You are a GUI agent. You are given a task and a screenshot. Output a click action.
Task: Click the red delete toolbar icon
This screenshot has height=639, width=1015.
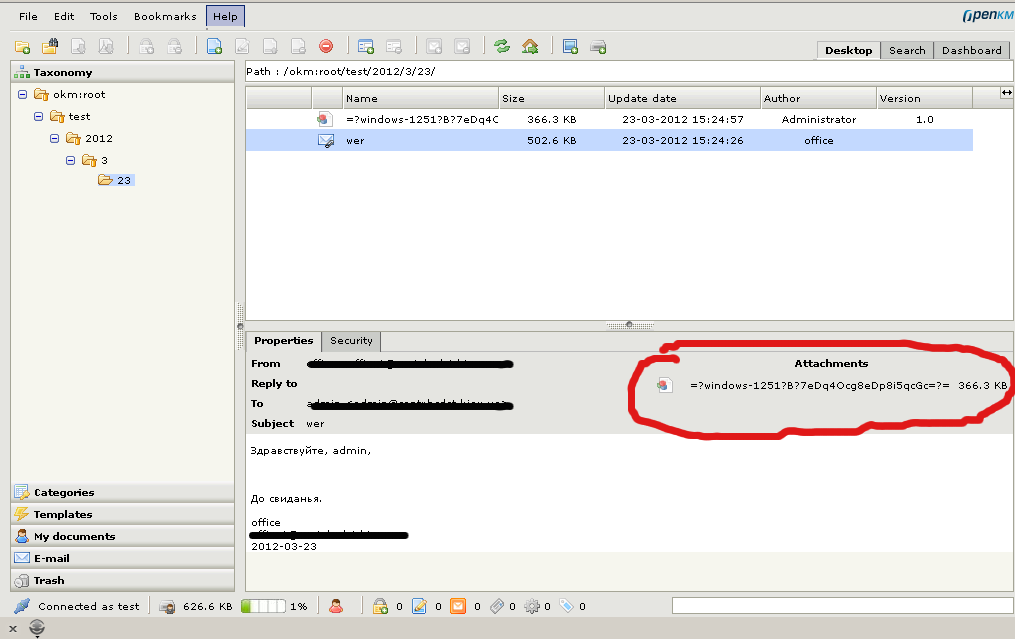point(326,46)
